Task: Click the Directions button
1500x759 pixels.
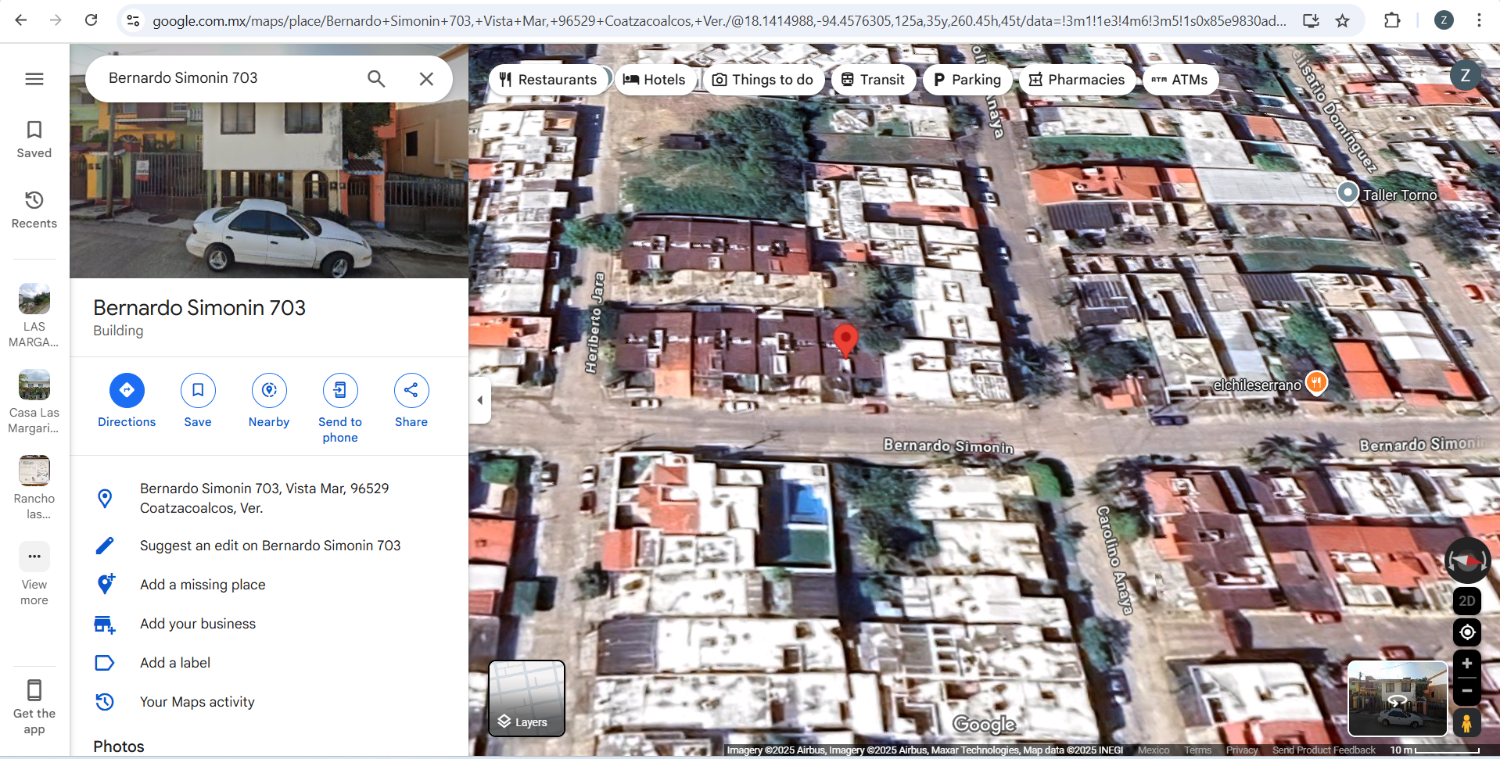Action: click(127, 401)
